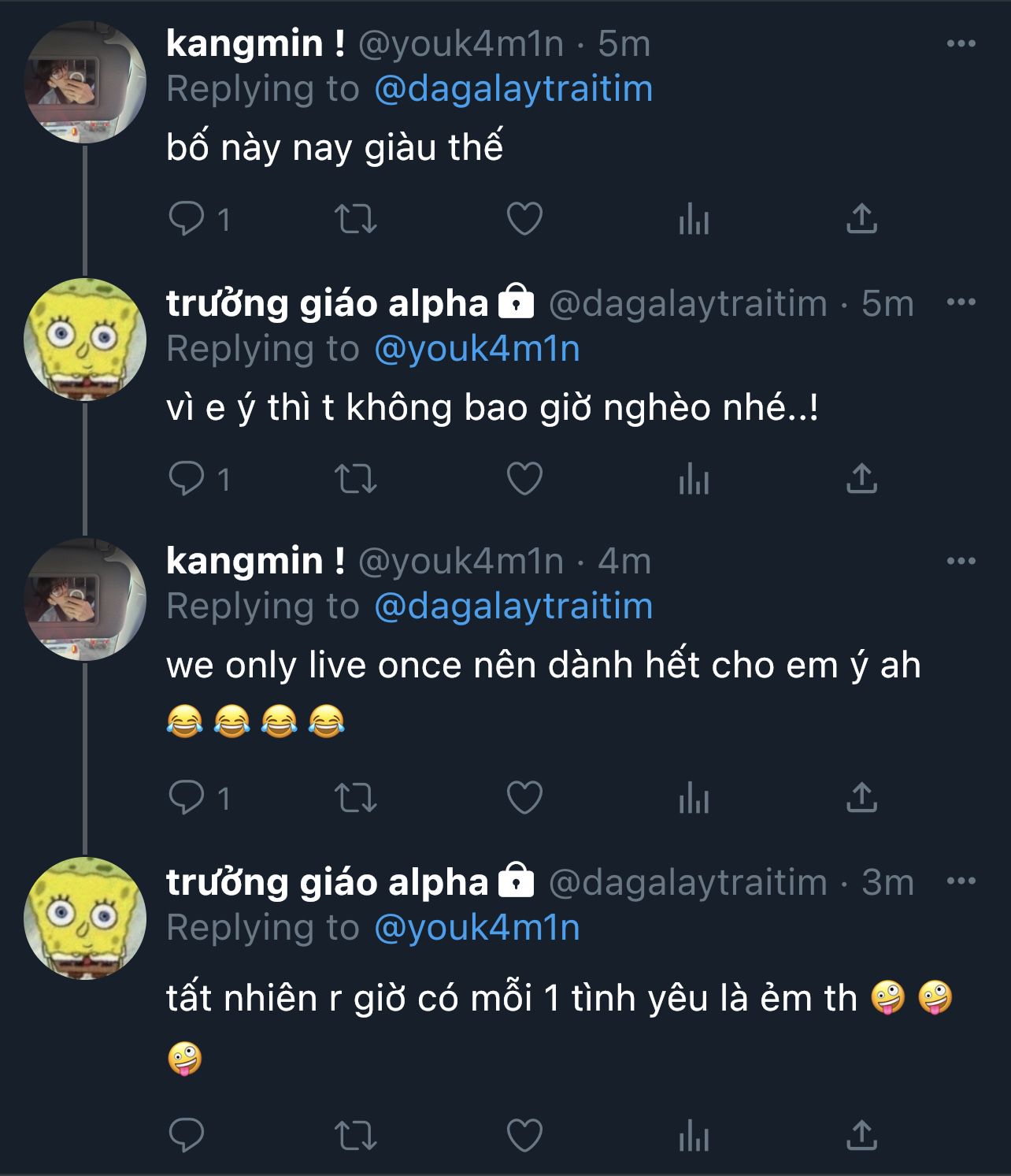The height and width of the screenshot is (1176, 1011).
Task: Like the "không bao giờ nghèo nhé" tweet
Action: [x=524, y=478]
